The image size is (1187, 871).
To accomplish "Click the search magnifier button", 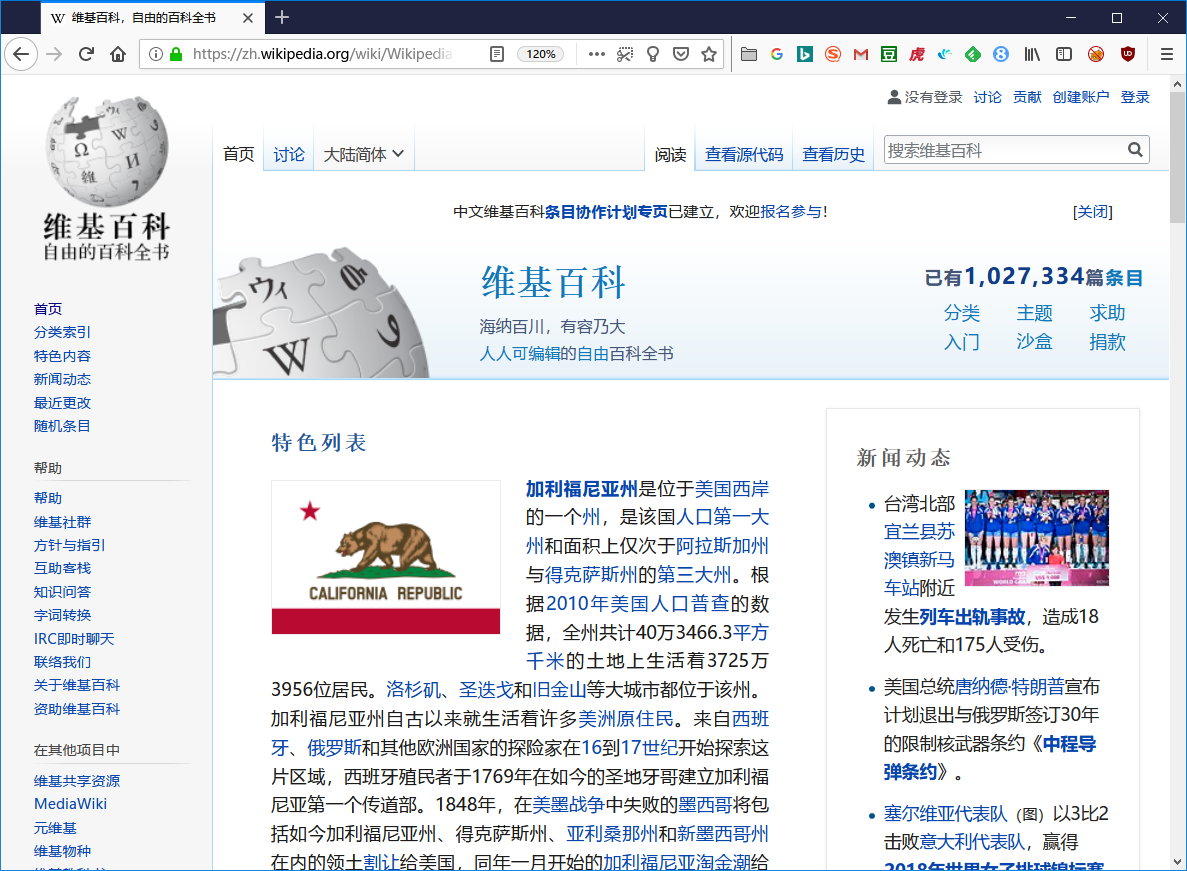I will (x=1135, y=150).
